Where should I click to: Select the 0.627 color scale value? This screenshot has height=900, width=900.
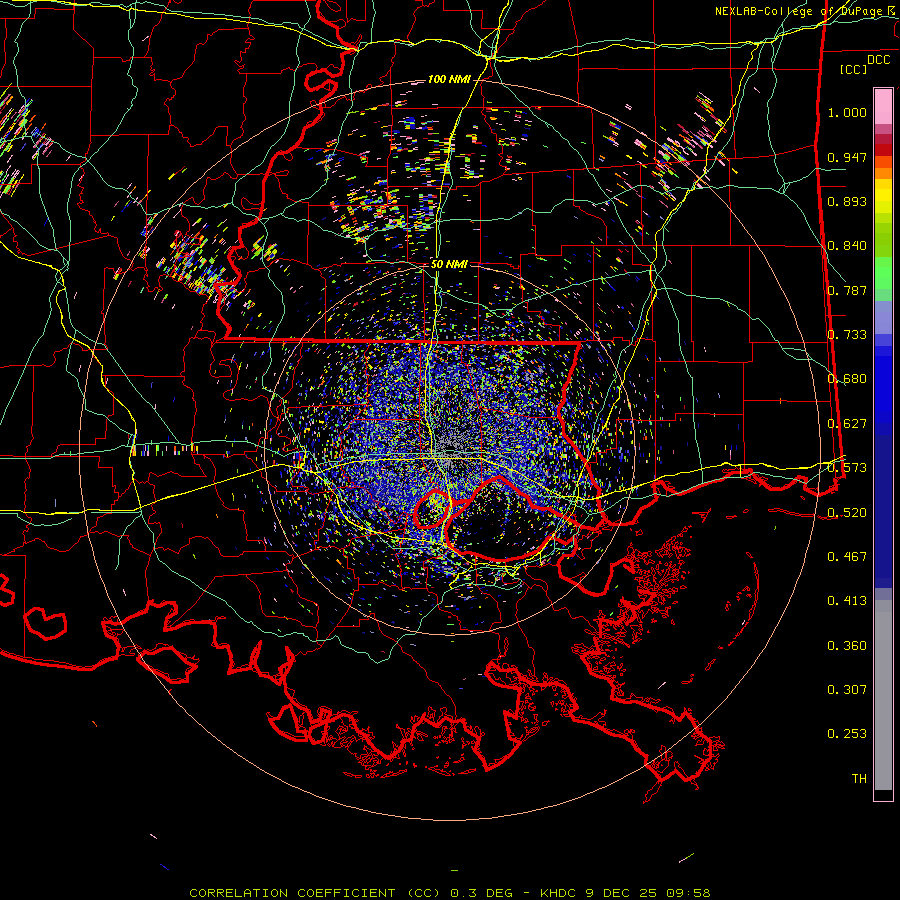point(847,424)
